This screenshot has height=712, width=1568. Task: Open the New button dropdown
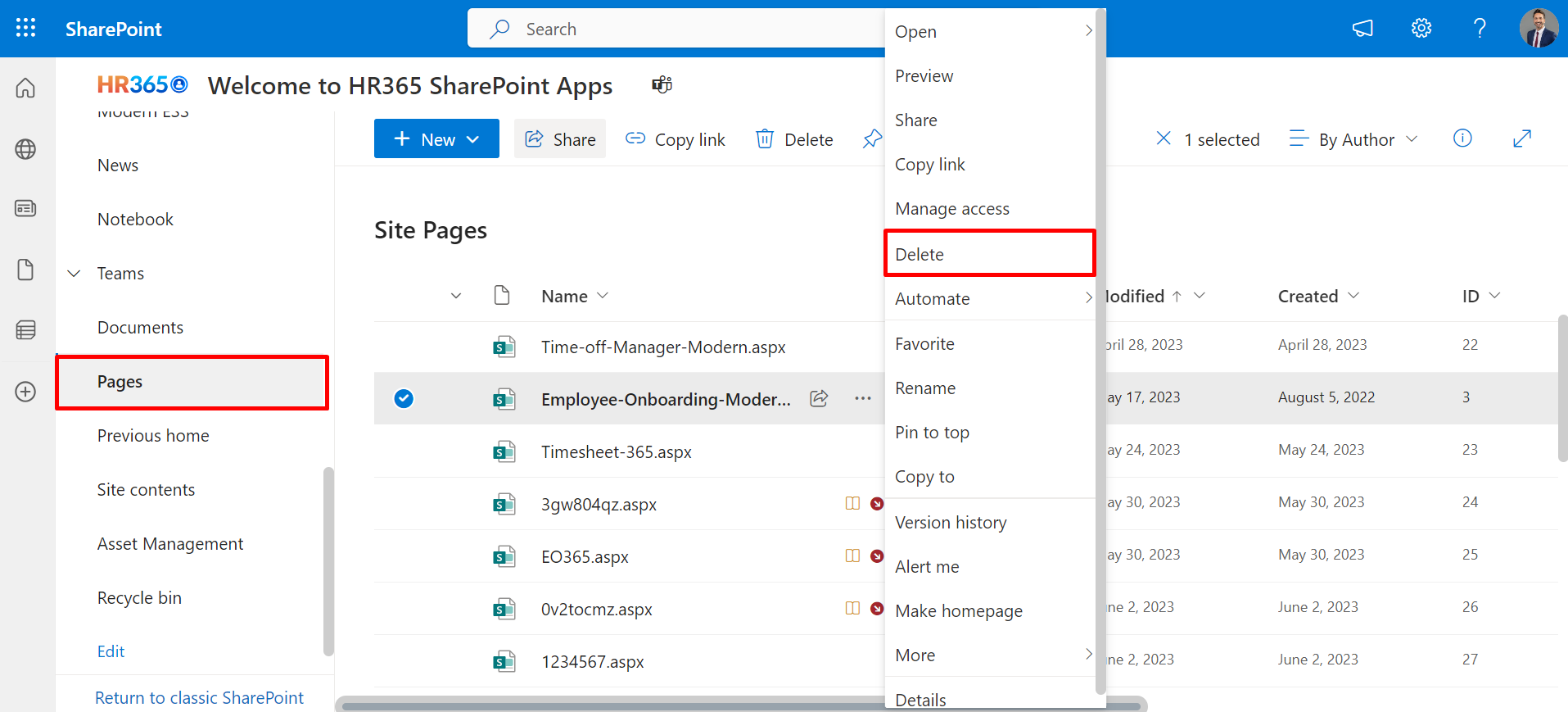tap(436, 138)
